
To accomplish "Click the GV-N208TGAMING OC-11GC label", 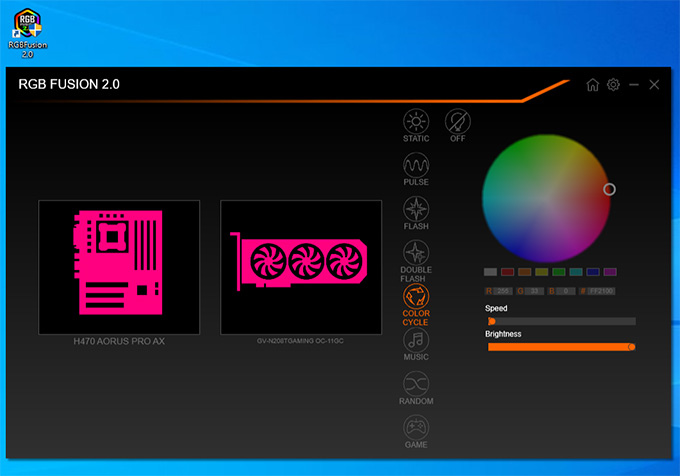I will [x=300, y=341].
